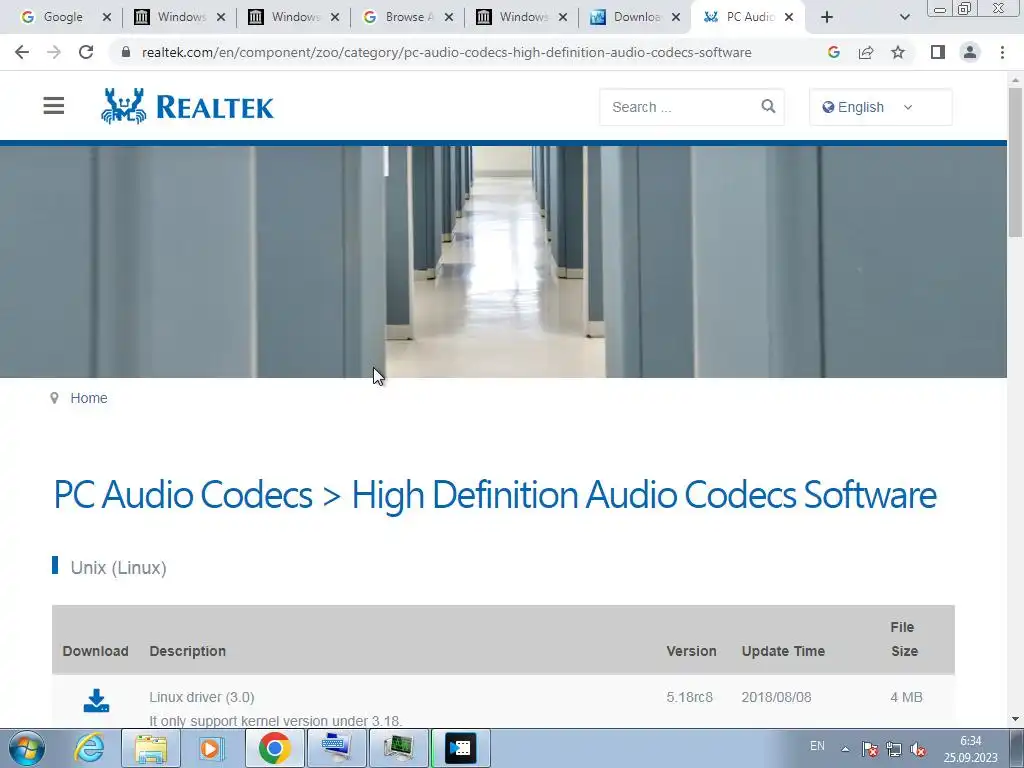Viewport: 1024px width, 768px height.
Task: Switch to the Browse A tab
Action: 406,17
